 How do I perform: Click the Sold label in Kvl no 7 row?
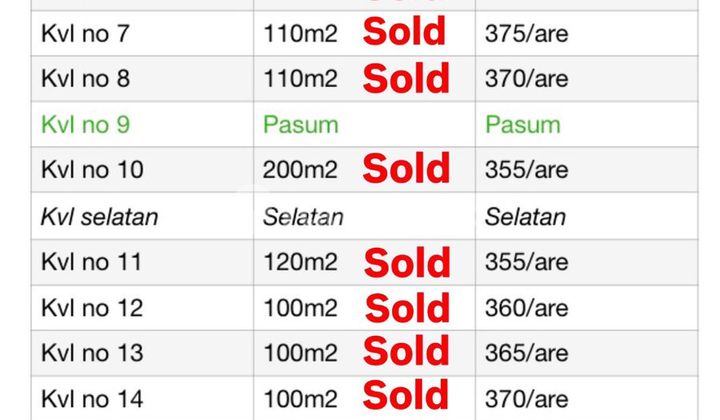click(x=404, y=33)
